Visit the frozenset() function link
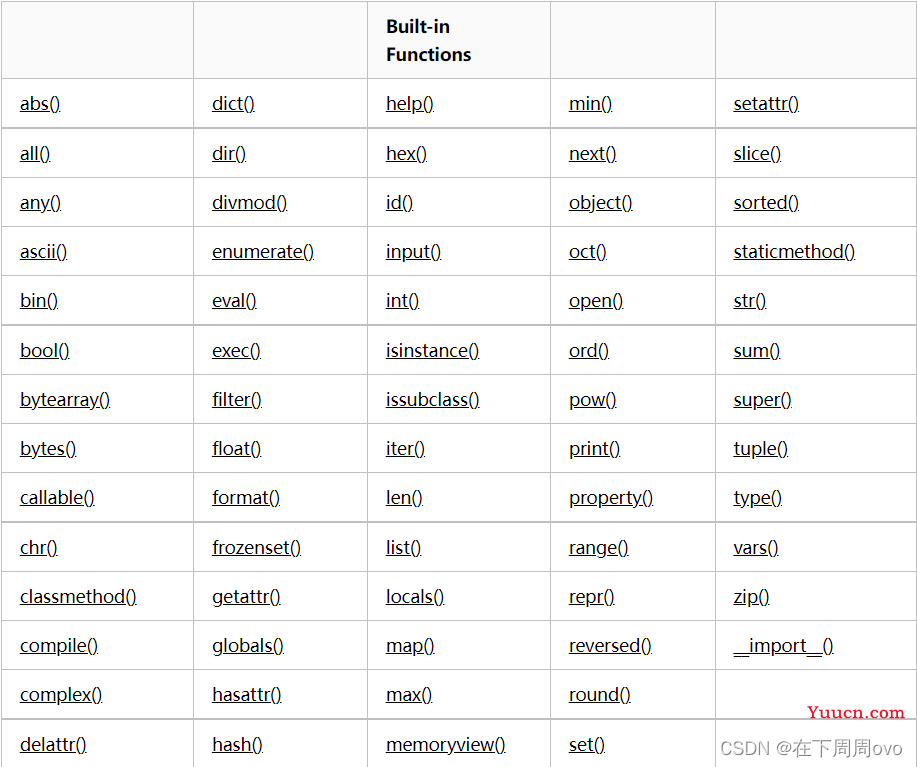917x767 pixels. (256, 548)
